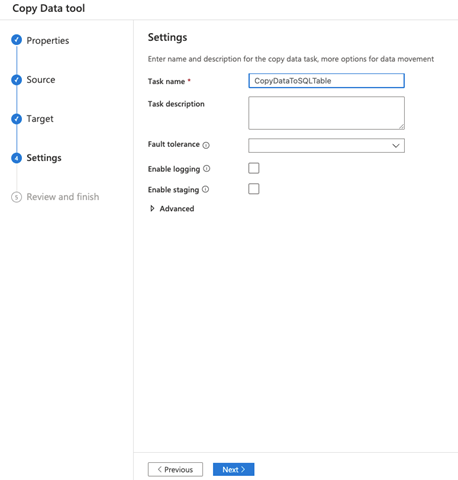Viewport: 458px width, 480px height.
Task: Click the Enable logging info icon
Action: pos(207,169)
